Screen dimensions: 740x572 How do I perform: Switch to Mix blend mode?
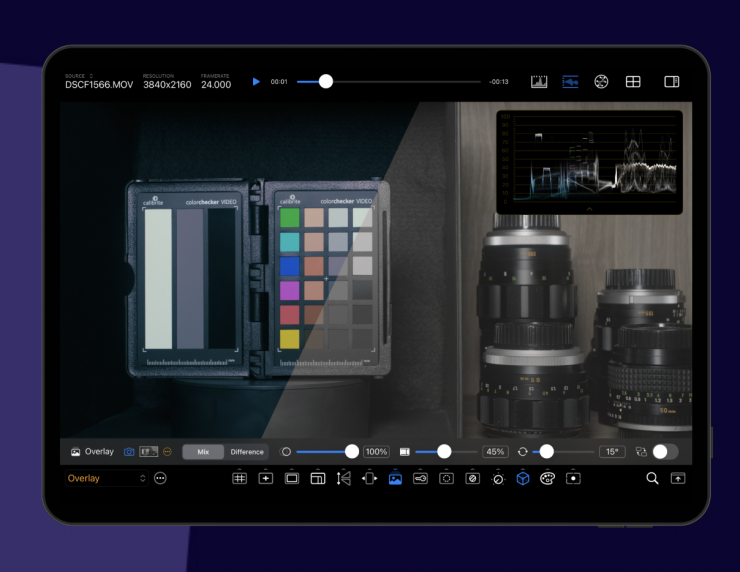pos(203,452)
